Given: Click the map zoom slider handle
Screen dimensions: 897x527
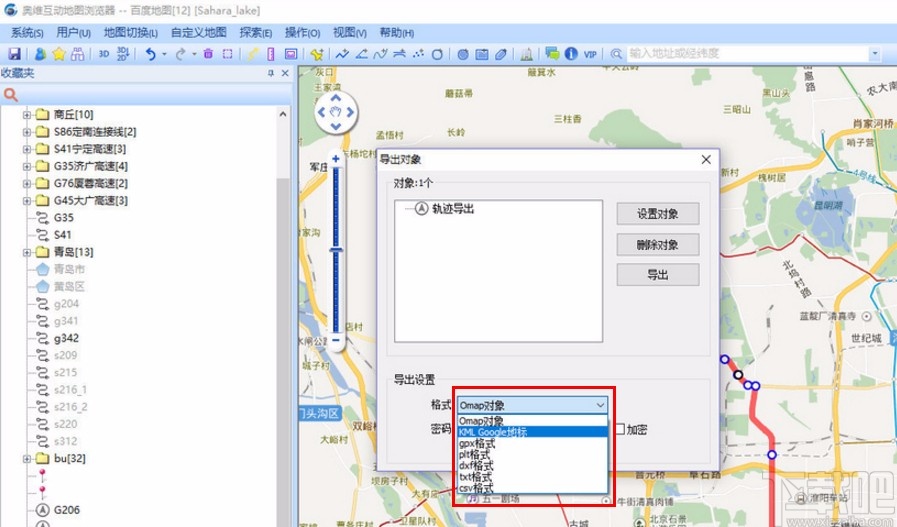Looking at the screenshot, I should pyautogui.click(x=336, y=250).
